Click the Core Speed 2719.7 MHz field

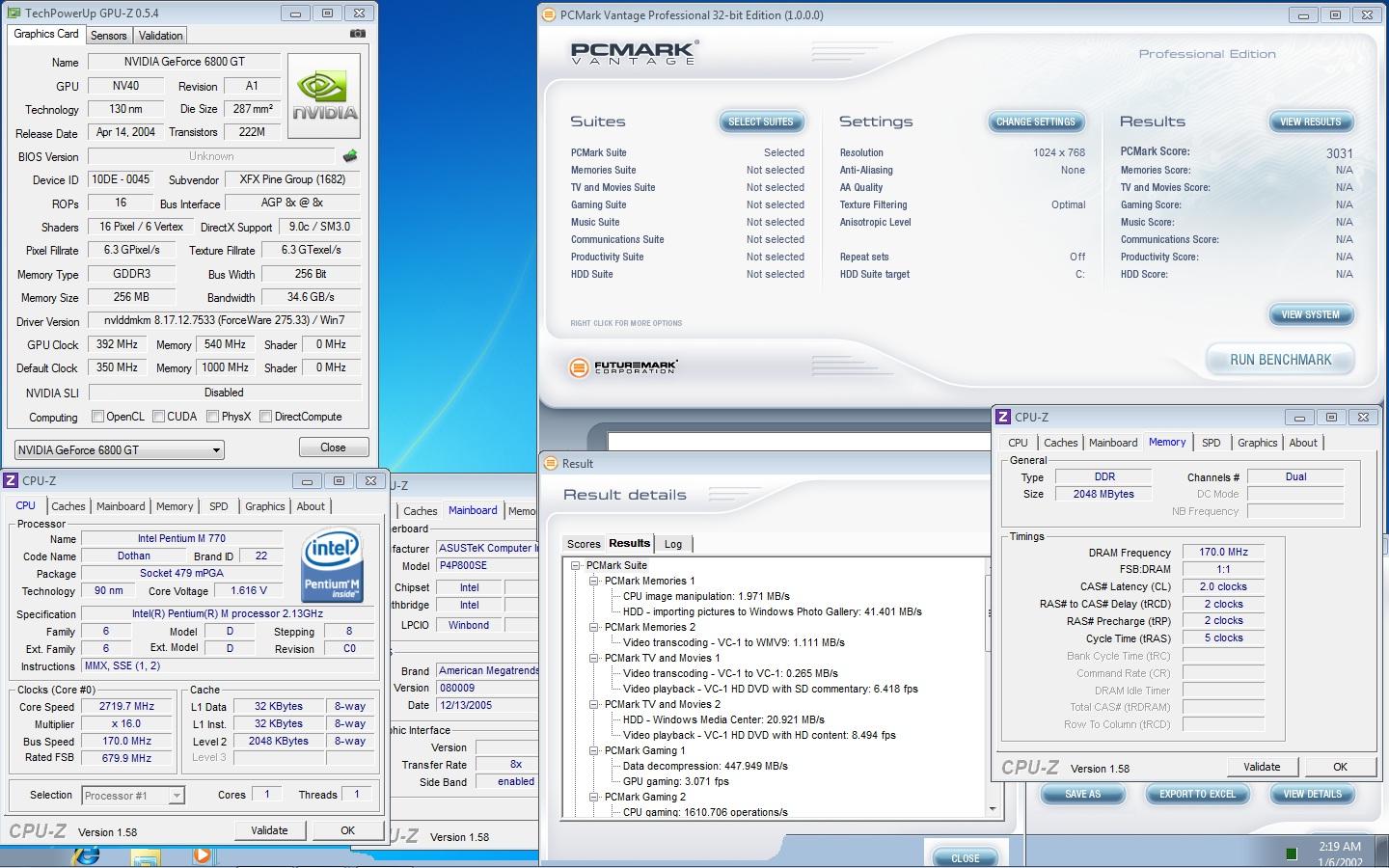[127, 707]
